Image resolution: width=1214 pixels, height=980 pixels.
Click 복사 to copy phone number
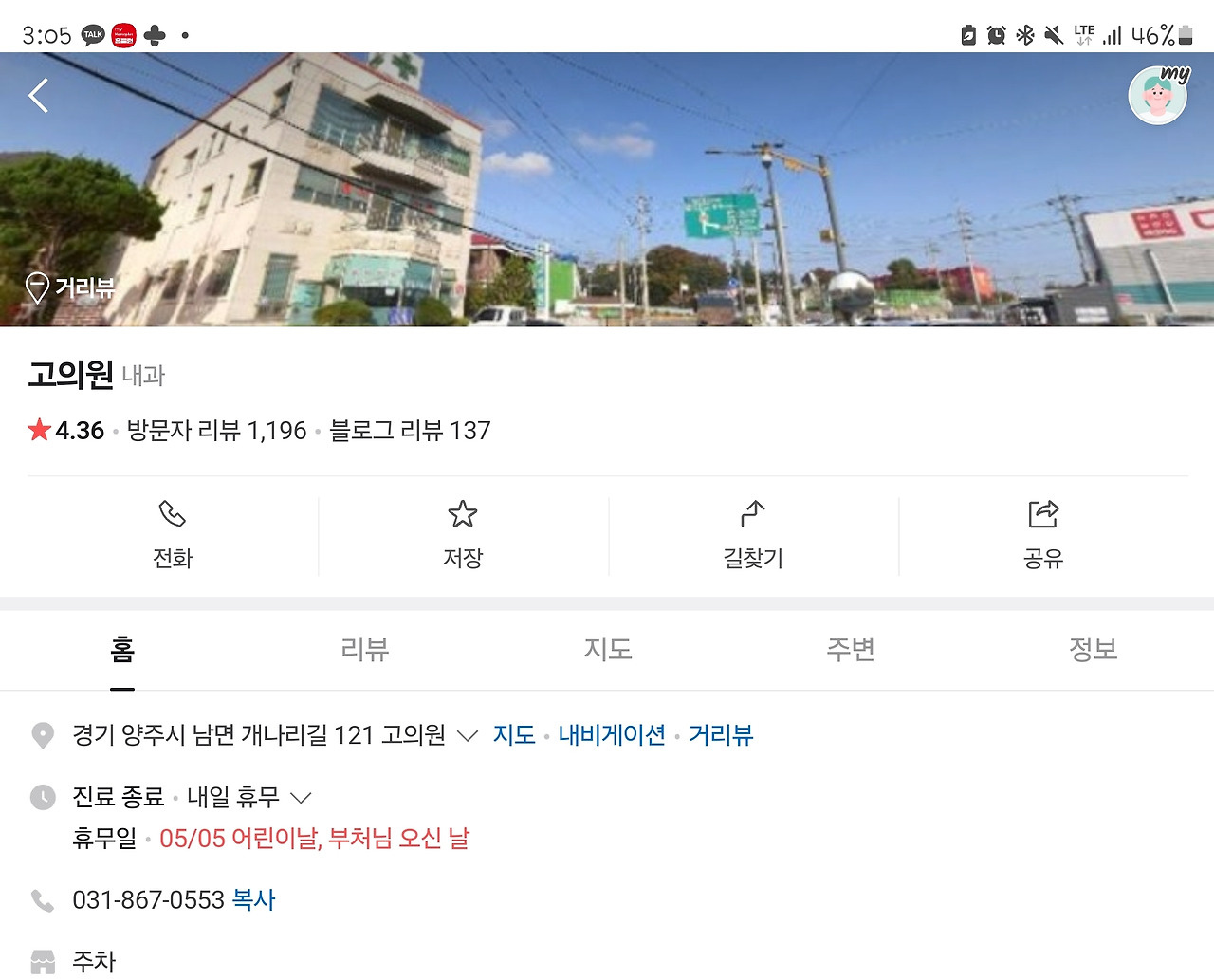point(253,899)
